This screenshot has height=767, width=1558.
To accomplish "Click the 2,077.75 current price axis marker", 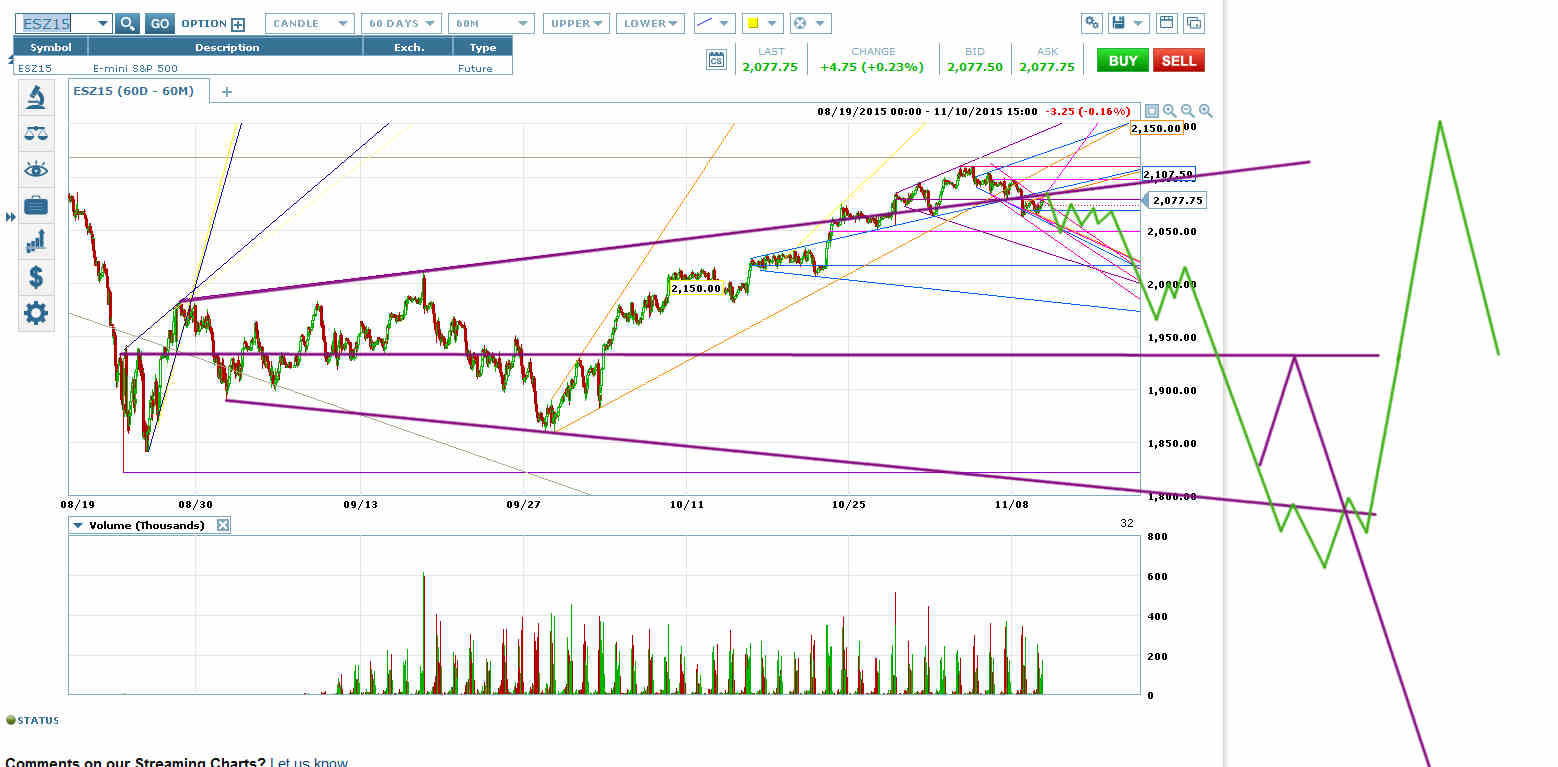I will [x=1177, y=200].
